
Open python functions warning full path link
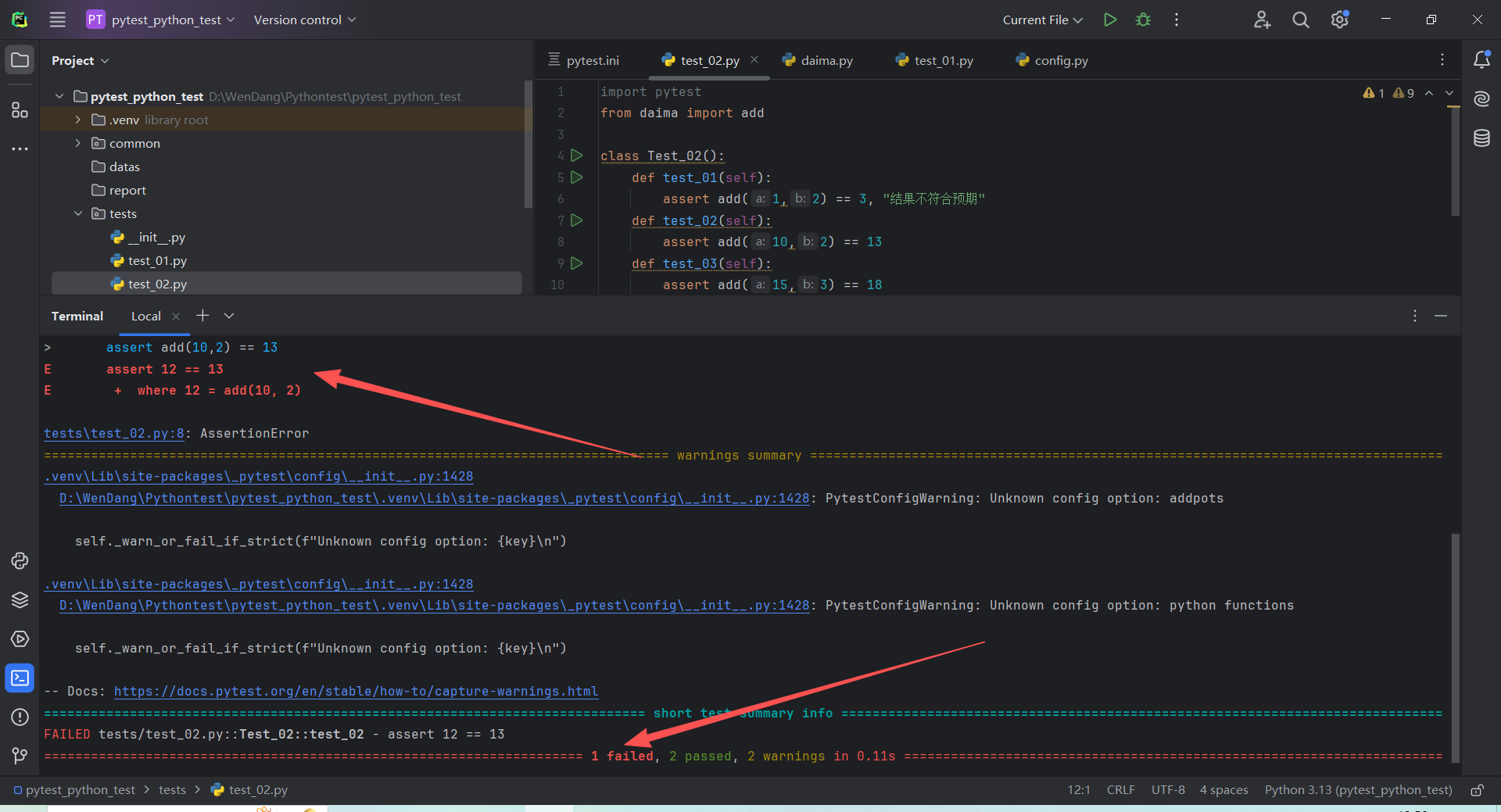tap(435, 605)
